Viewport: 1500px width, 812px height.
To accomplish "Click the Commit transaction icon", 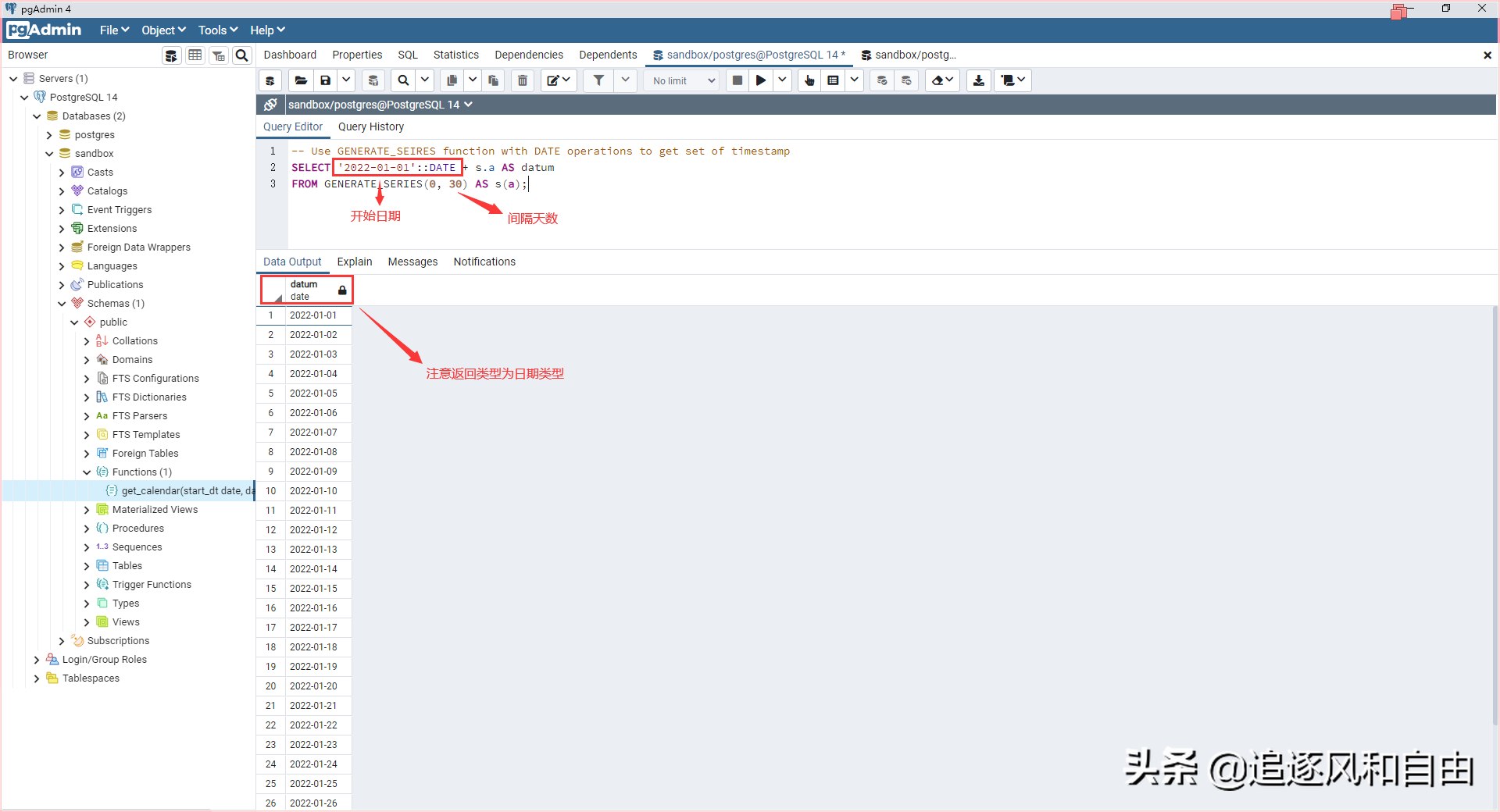I will point(882,80).
